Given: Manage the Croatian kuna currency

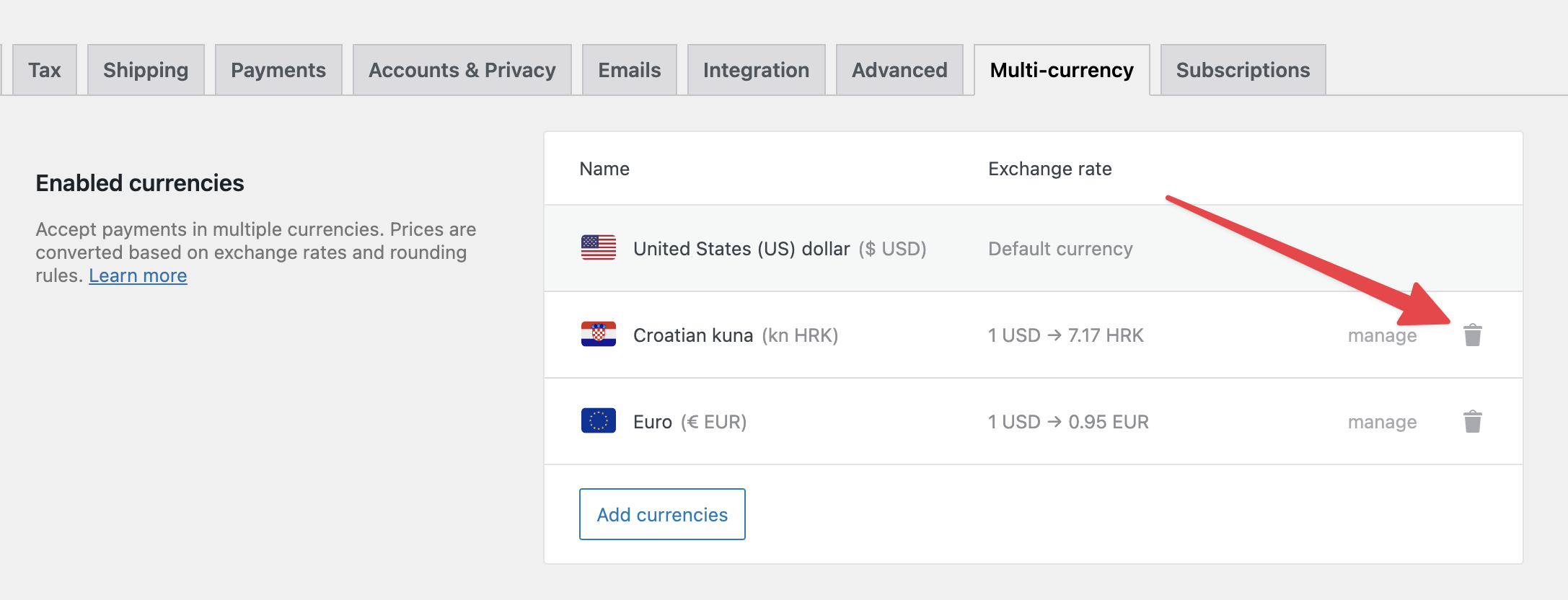Looking at the screenshot, I should (1382, 335).
